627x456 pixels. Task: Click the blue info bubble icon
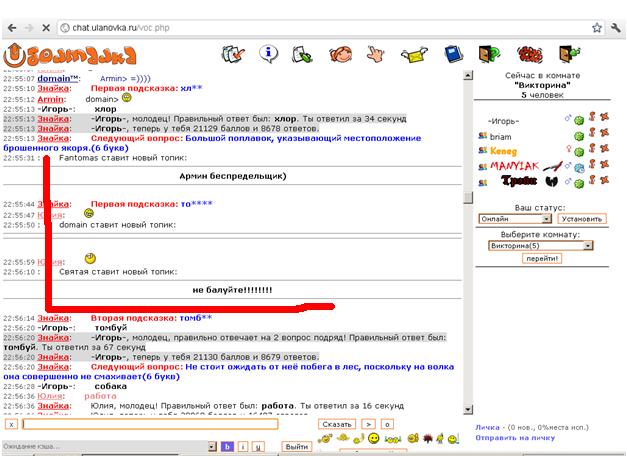[268, 53]
